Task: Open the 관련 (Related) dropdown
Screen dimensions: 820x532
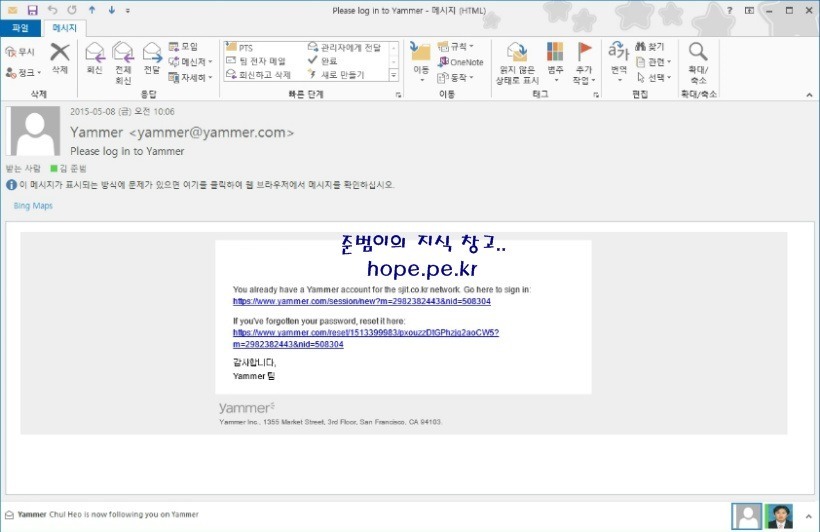Action: pos(654,62)
